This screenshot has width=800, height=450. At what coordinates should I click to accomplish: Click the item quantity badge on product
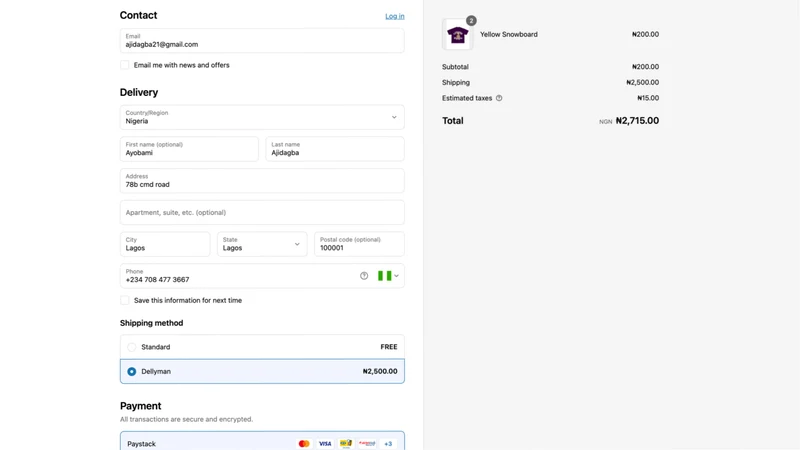471,21
